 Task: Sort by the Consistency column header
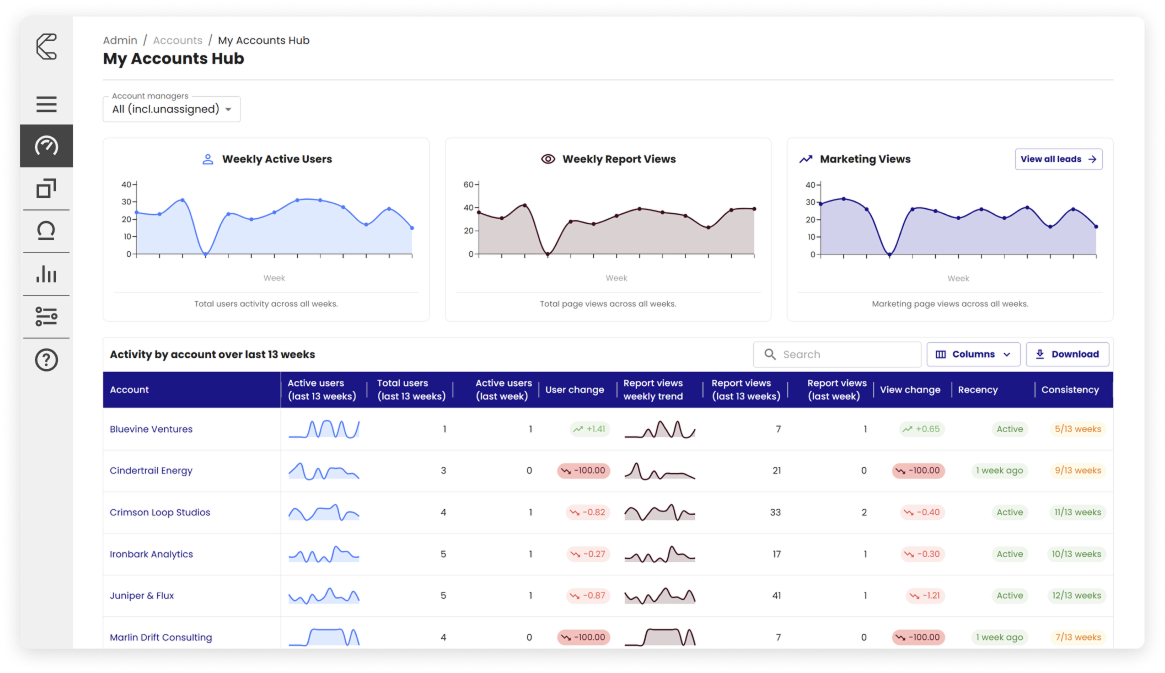click(1069, 390)
